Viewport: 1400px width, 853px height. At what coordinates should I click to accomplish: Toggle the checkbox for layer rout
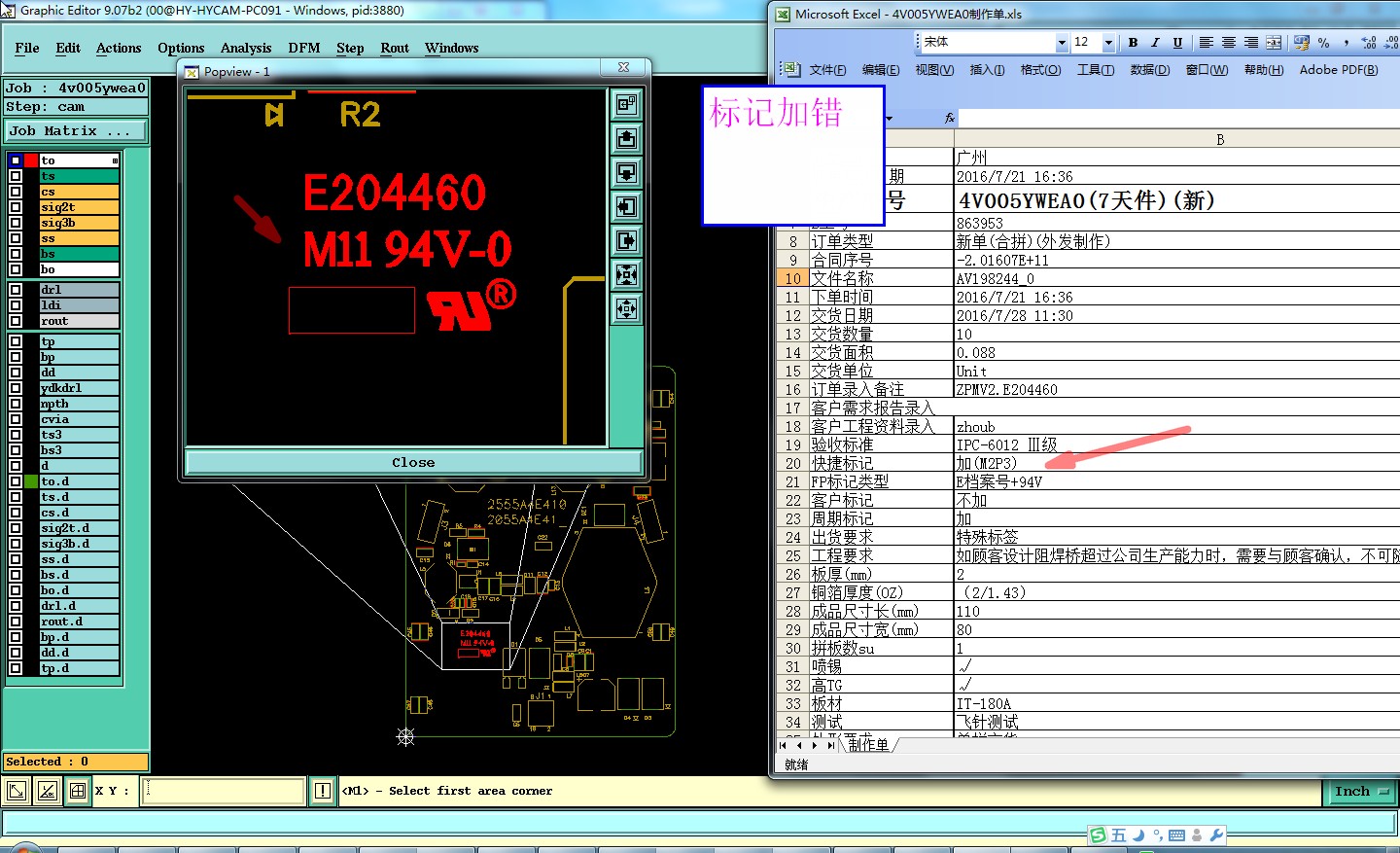(x=16, y=321)
